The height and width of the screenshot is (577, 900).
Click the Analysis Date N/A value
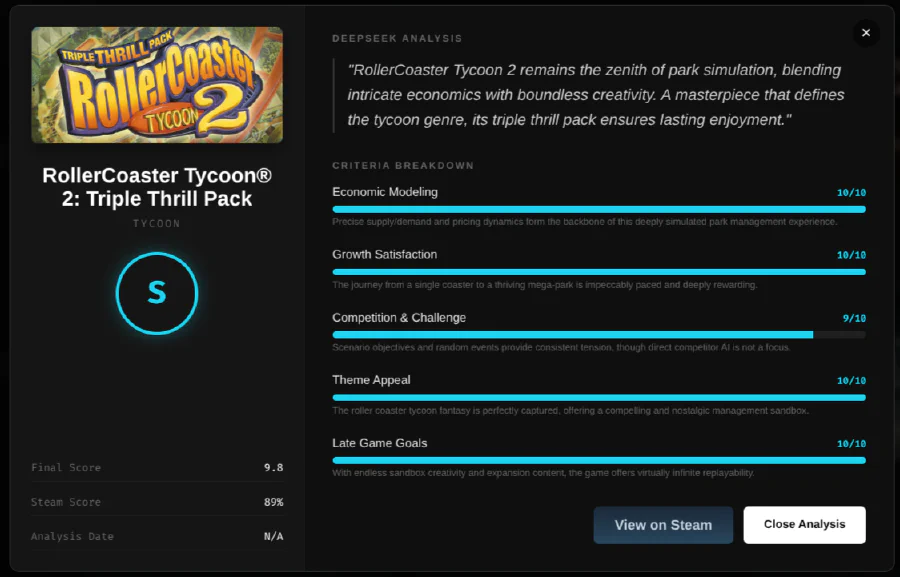tap(273, 536)
